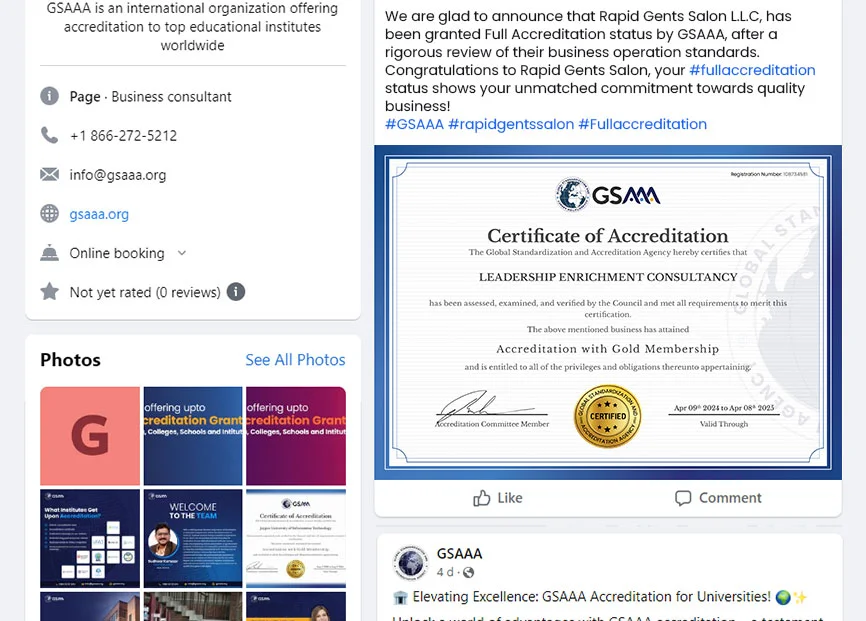Open GSAAA page name on second post

click(x=460, y=554)
